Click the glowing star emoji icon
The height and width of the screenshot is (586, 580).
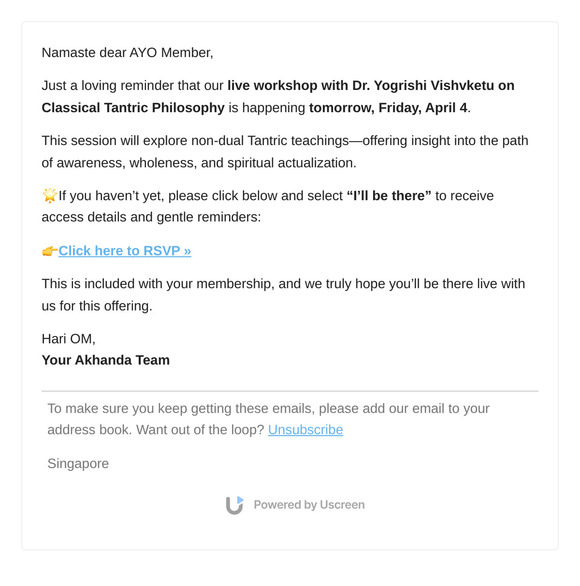point(49,195)
